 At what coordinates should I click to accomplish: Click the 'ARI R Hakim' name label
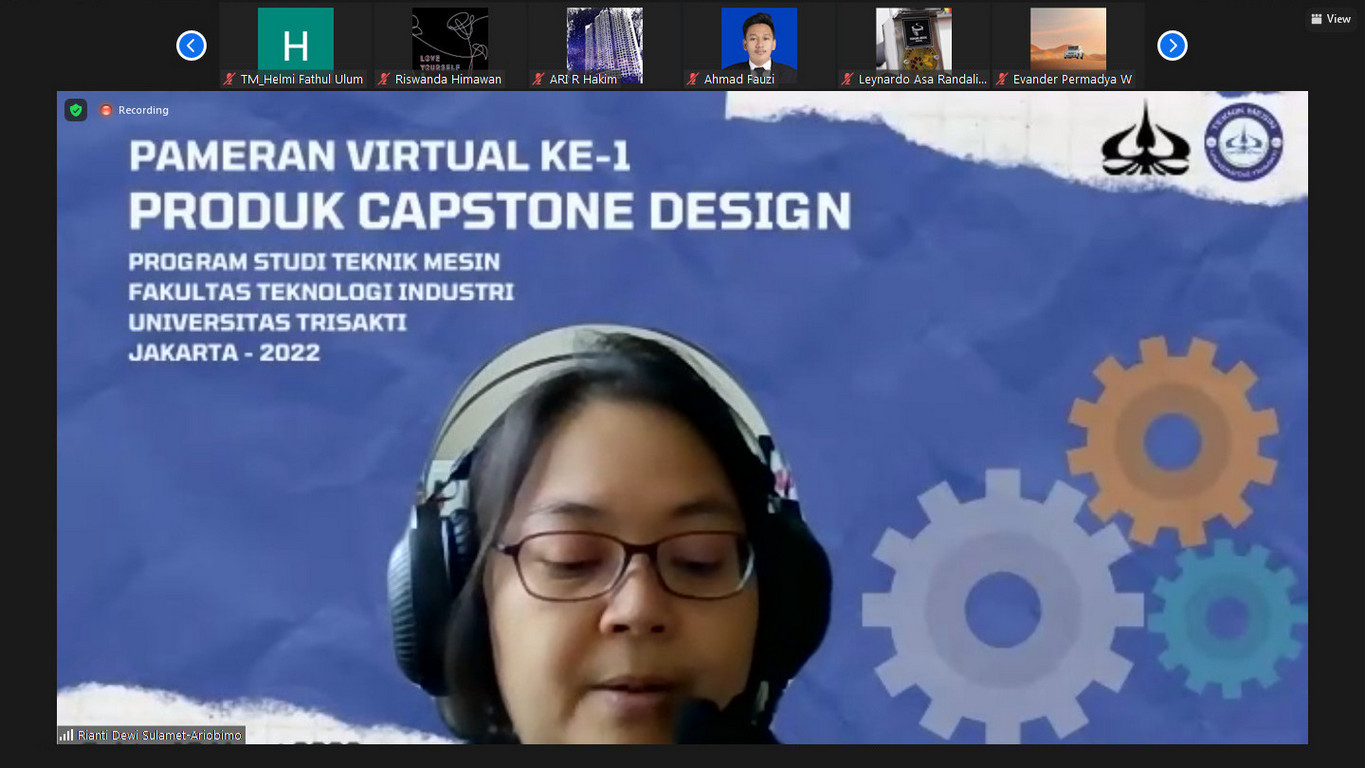(583, 79)
